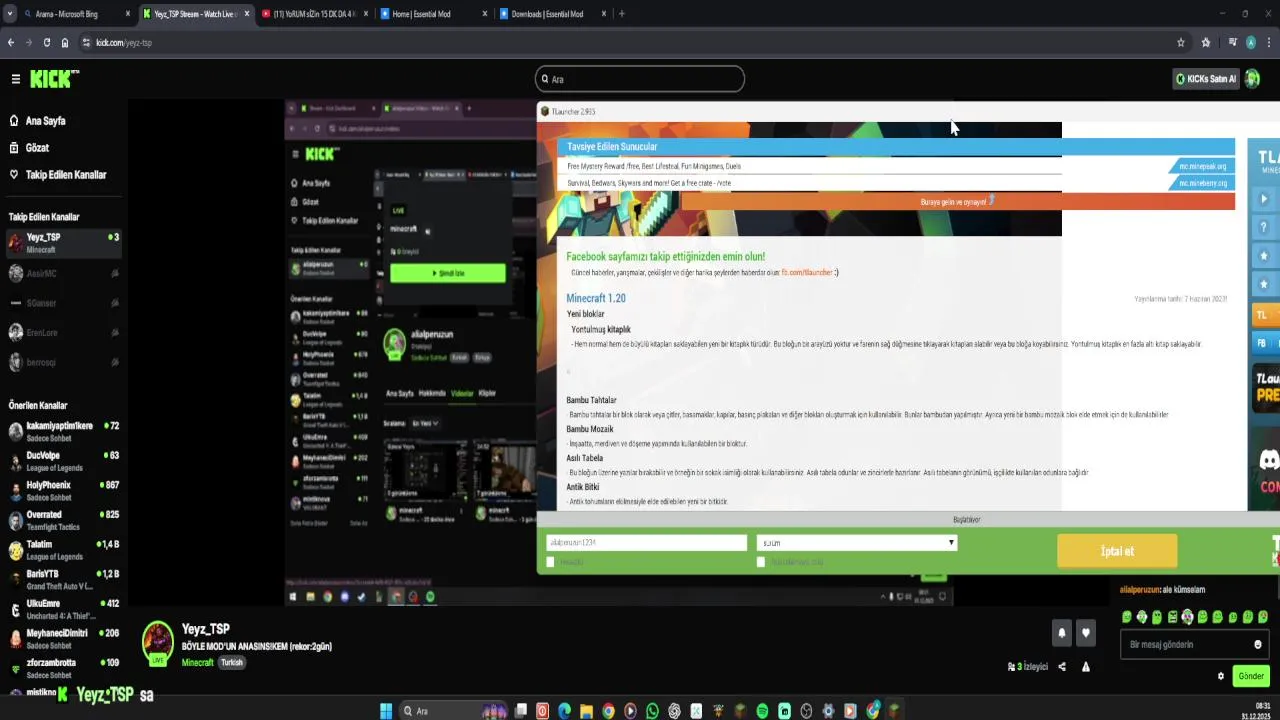Click the heart follow icon
Screen dimensions: 1280x720
[1085, 632]
